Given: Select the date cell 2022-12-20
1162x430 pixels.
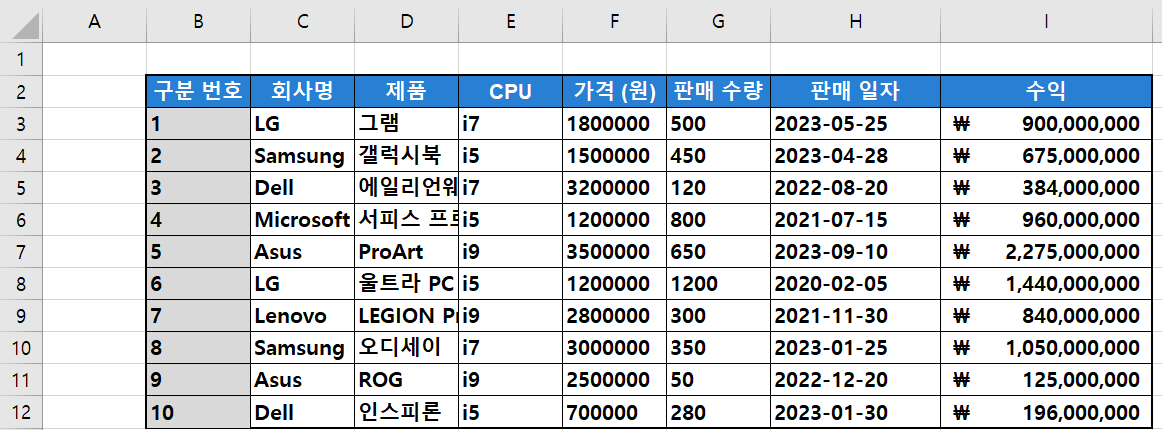Looking at the screenshot, I should [x=856, y=380].
